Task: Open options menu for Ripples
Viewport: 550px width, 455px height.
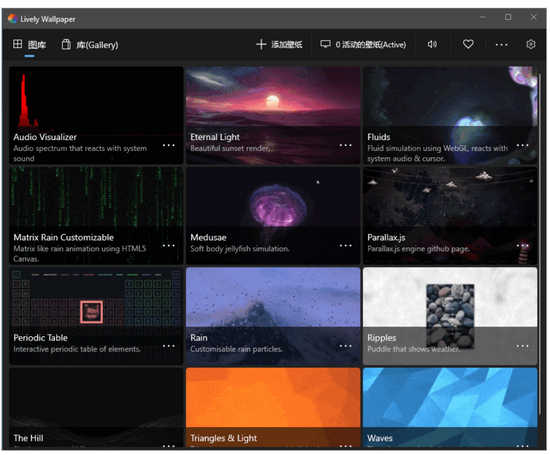Action: [x=522, y=346]
